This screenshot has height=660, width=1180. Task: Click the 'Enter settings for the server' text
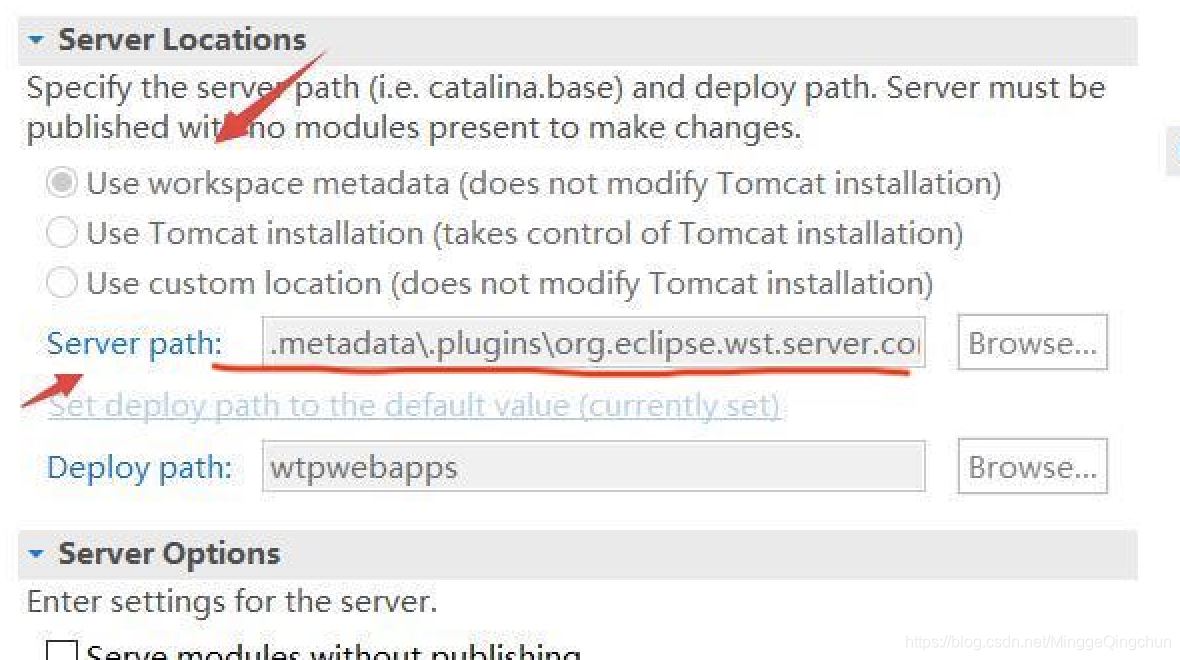(x=231, y=602)
